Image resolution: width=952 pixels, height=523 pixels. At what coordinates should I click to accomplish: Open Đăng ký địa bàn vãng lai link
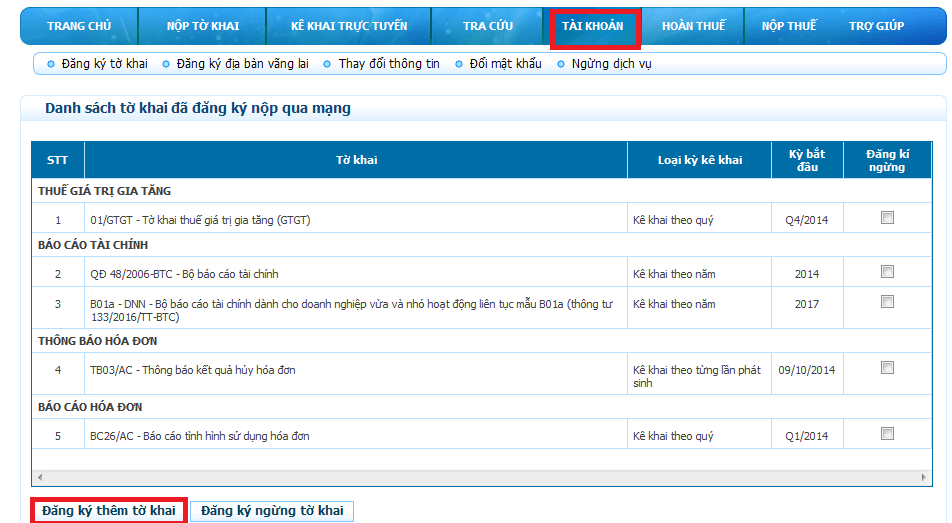(242, 64)
